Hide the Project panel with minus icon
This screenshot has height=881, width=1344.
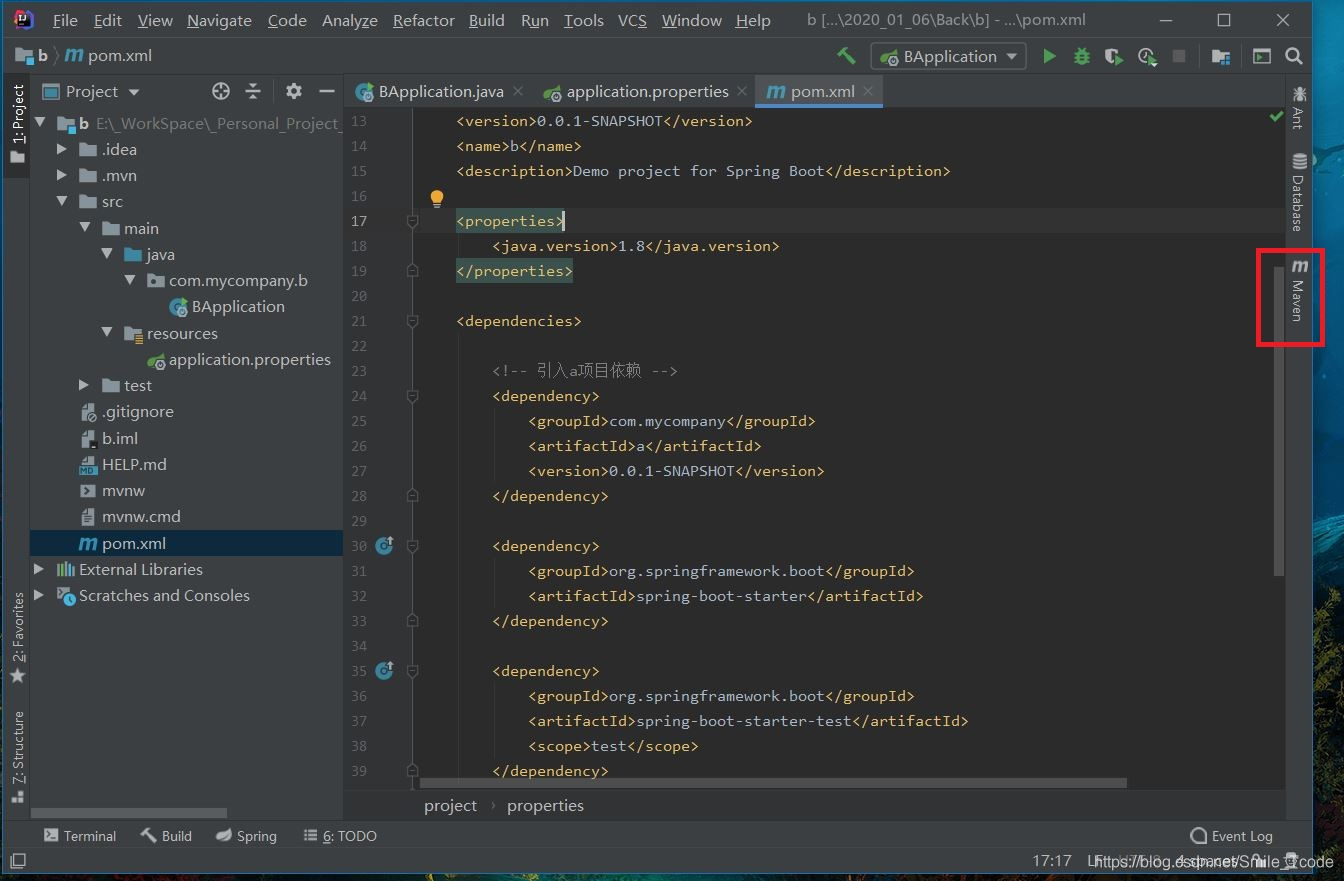pos(326,91)
